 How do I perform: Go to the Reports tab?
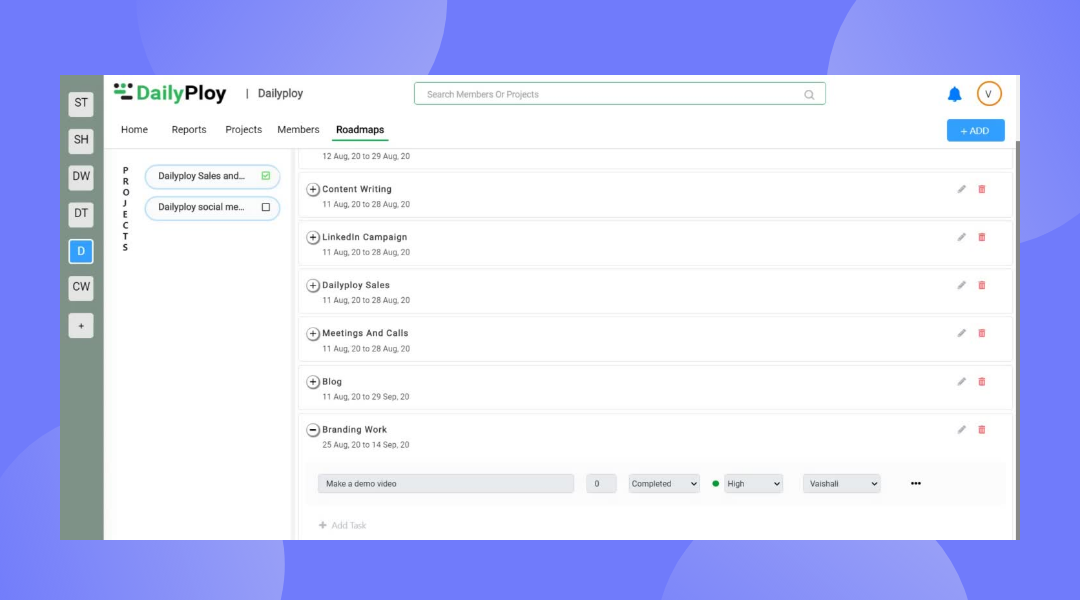pos(189,130)
